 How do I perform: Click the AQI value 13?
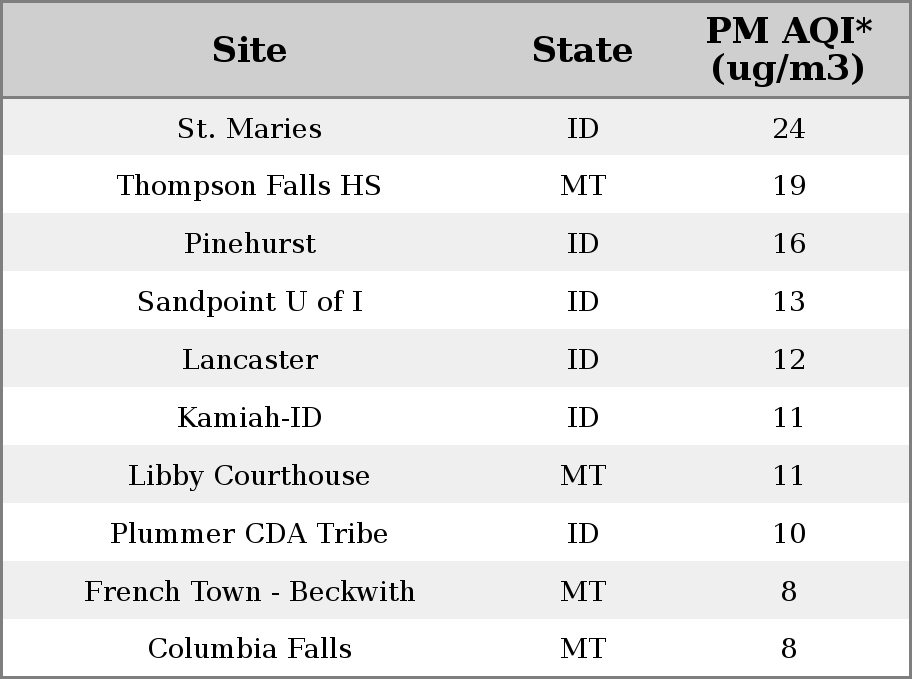pyautogui.click(x=789, y=301)
